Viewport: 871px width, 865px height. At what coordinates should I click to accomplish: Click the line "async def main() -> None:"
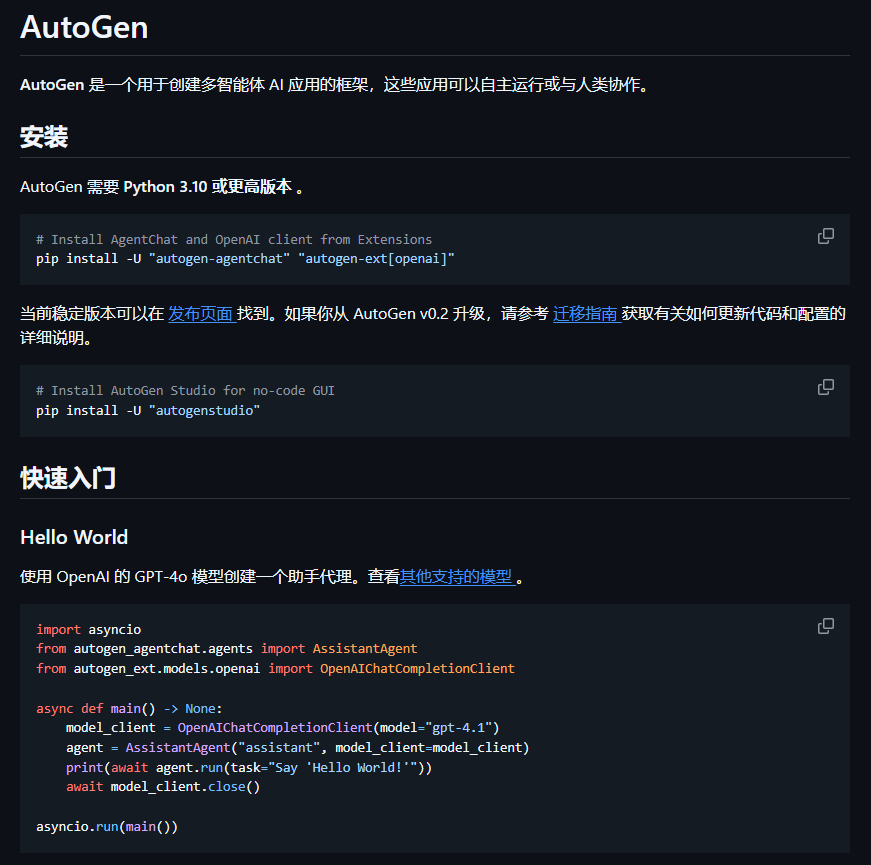tap(129, 709)
